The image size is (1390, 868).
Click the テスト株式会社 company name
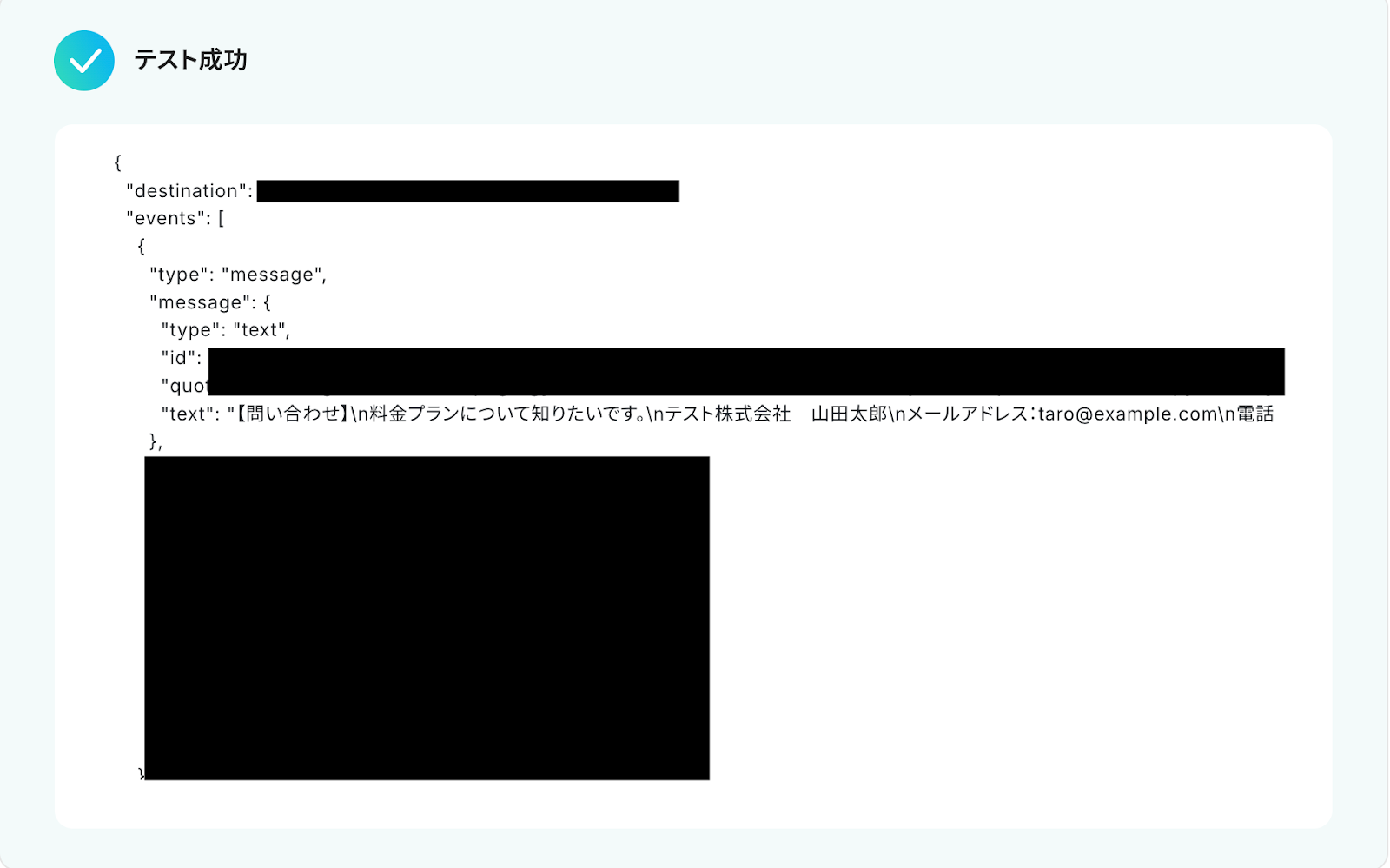728,414
